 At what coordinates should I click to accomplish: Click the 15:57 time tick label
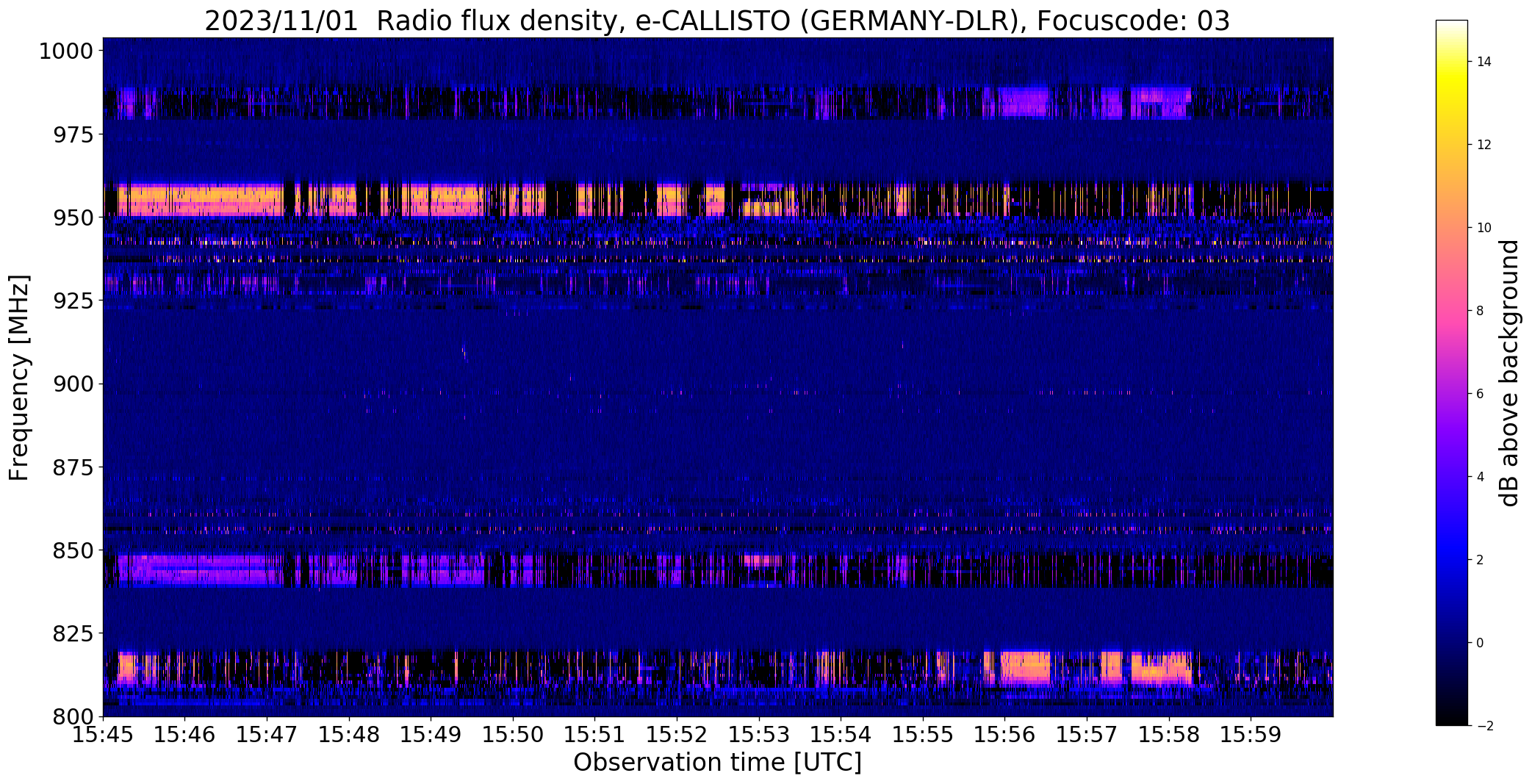1087,734
